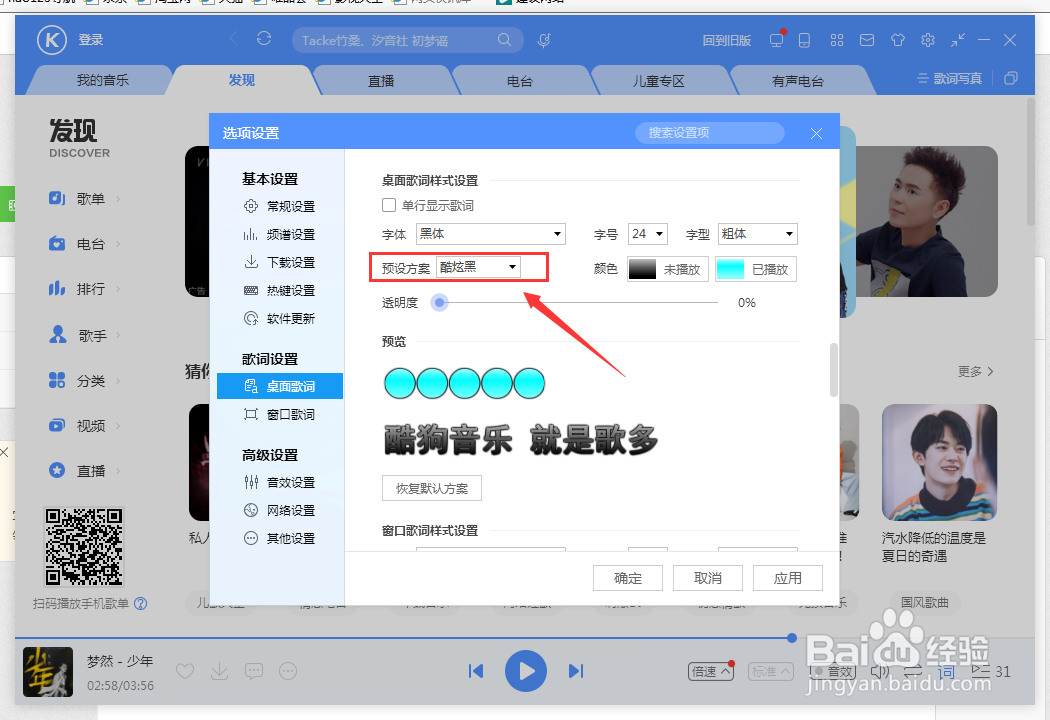Switch to 儿童专区 tab
1050x720 pixels.
659,81
